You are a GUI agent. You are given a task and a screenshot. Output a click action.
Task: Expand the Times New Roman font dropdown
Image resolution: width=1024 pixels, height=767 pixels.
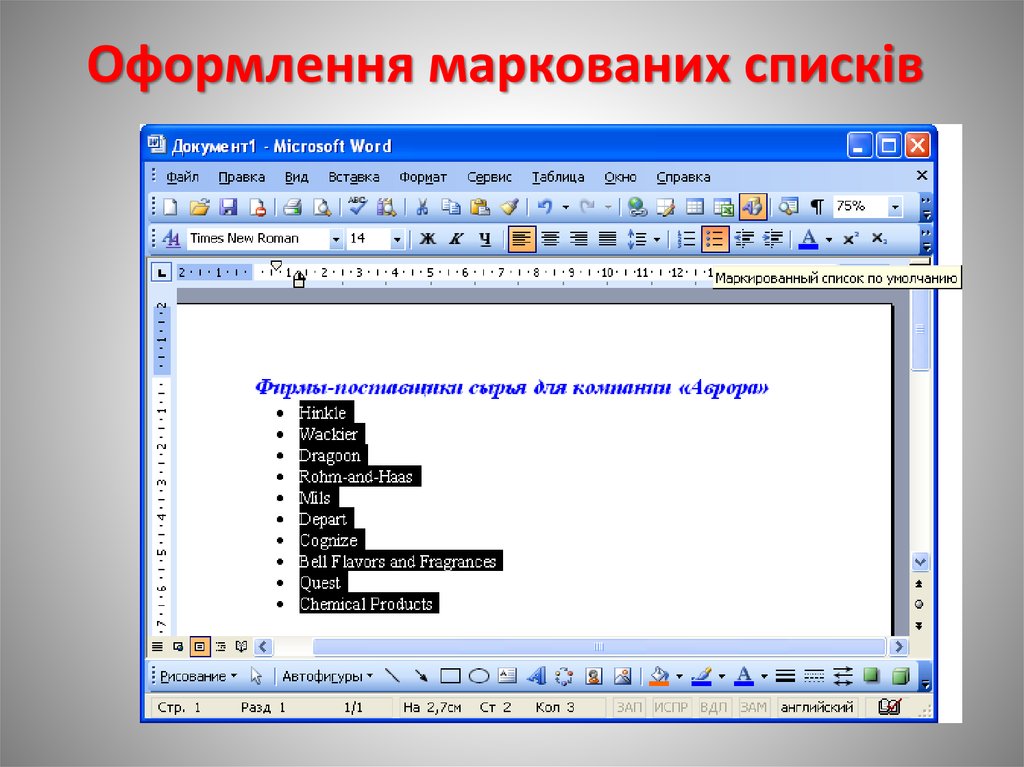click(336, 240)
